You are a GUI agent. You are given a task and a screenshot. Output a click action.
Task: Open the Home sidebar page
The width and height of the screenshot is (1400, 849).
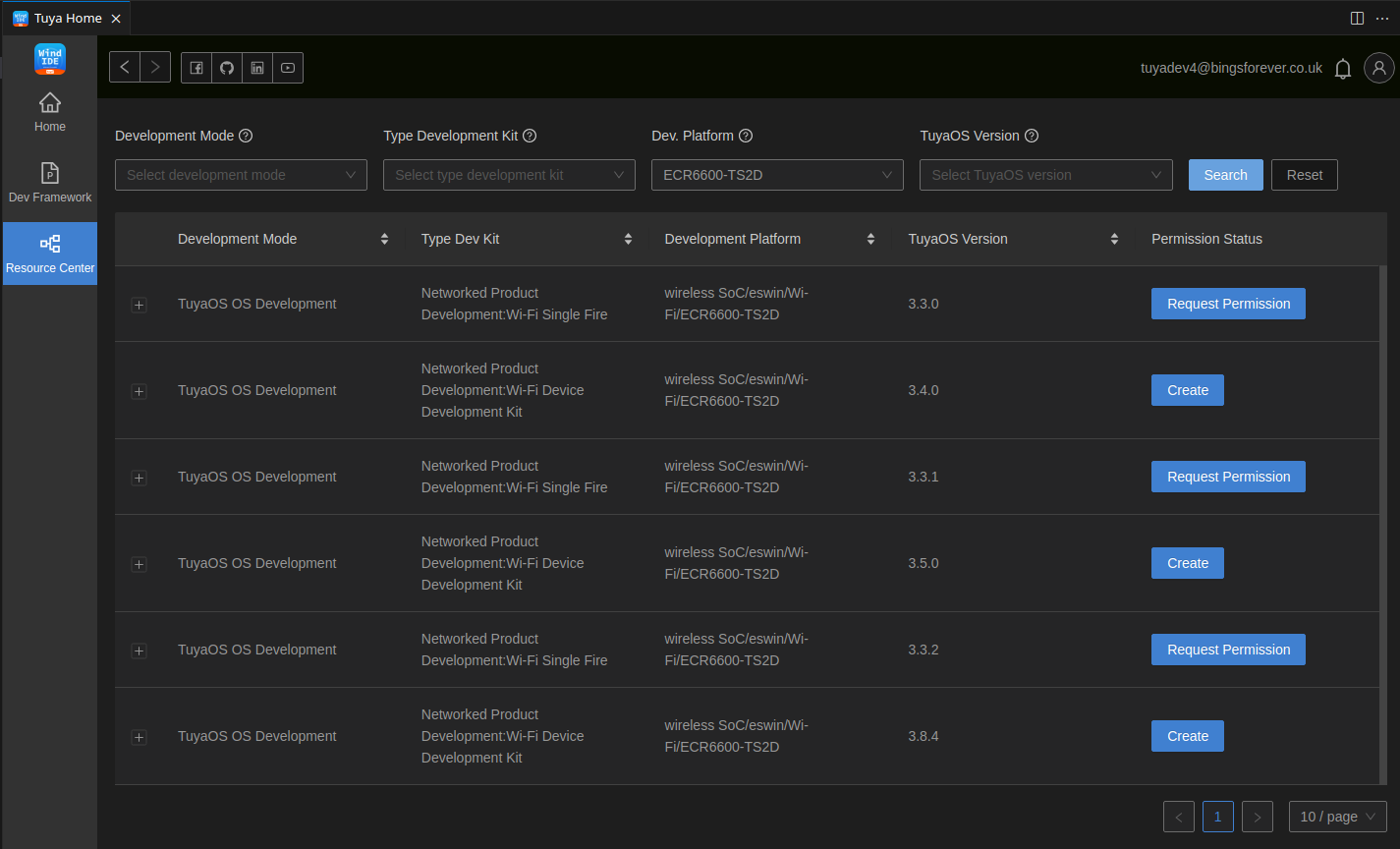[x=50, y=112]
